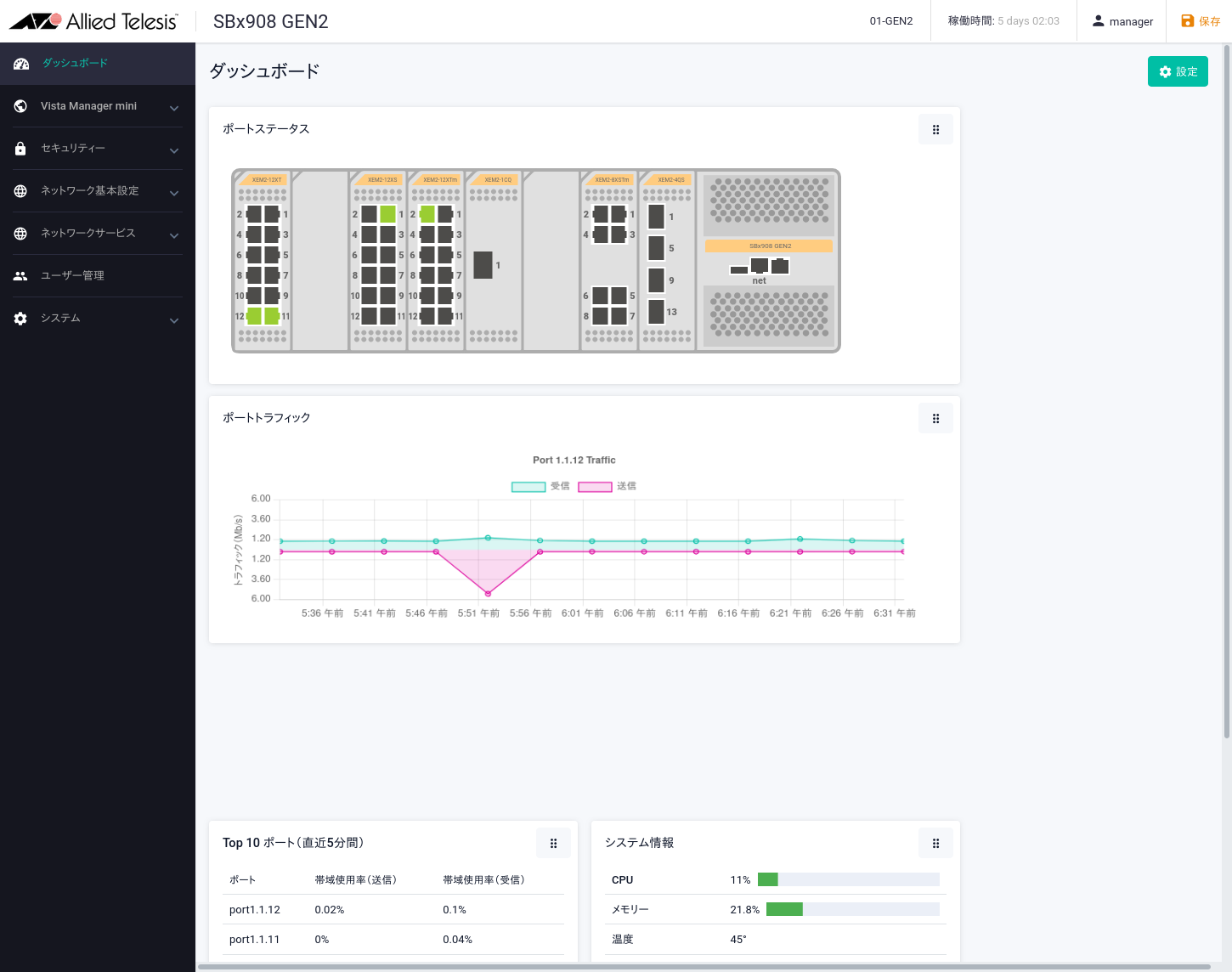Image resolution: width=1232 pixels, height=972 pixels.
Task: Click the Vista Manager mini globe icon
Action: (x=21, y=106)
